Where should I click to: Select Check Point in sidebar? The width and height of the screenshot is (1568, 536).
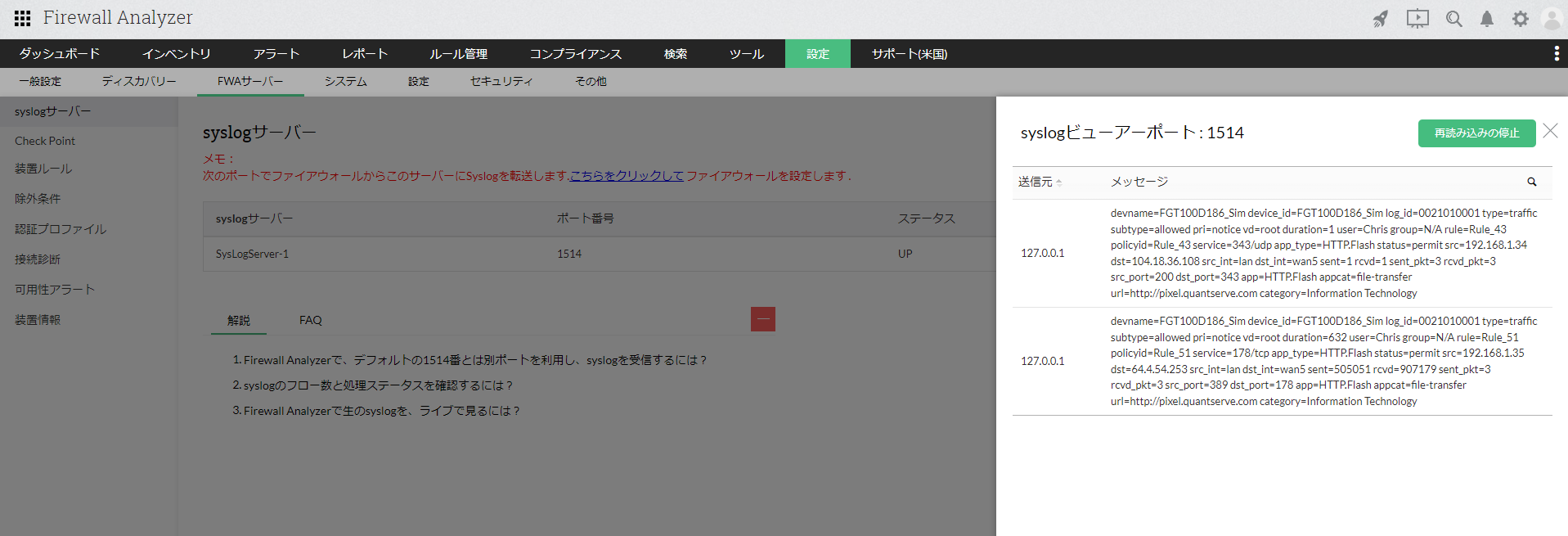(x=45, y=141)
